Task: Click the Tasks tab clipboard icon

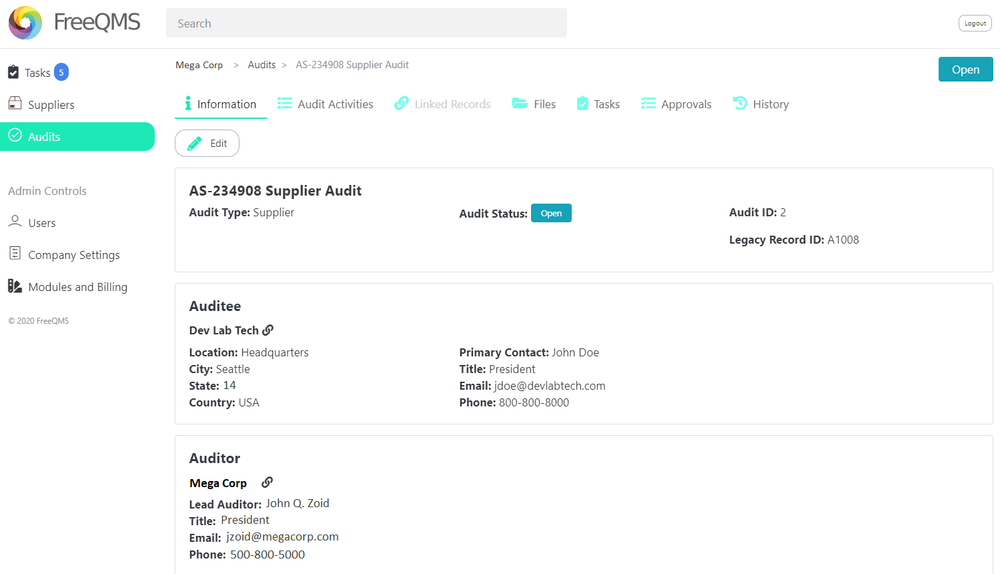Action: coord(582,103)
